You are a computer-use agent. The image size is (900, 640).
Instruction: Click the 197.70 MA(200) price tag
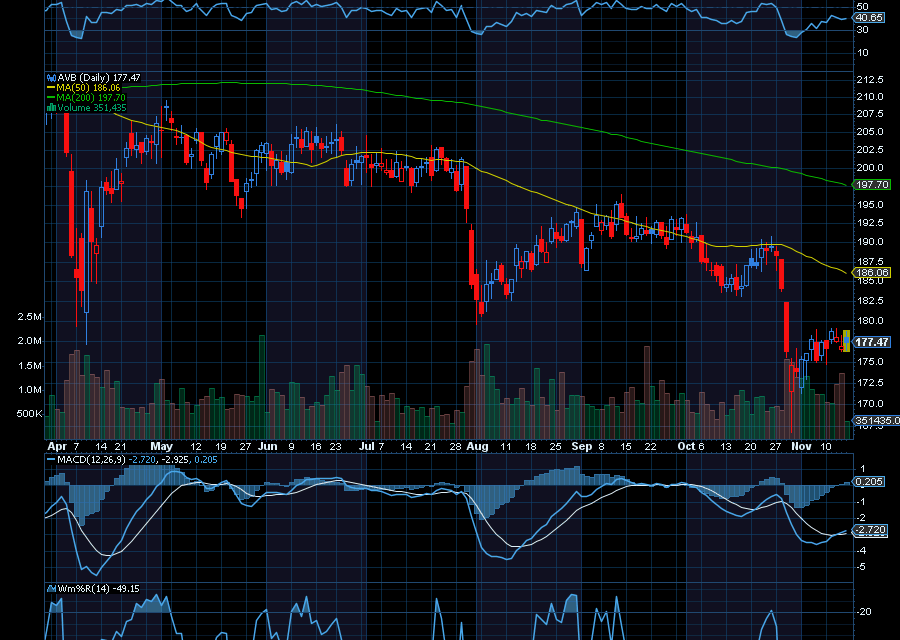(x=870, y=185)
